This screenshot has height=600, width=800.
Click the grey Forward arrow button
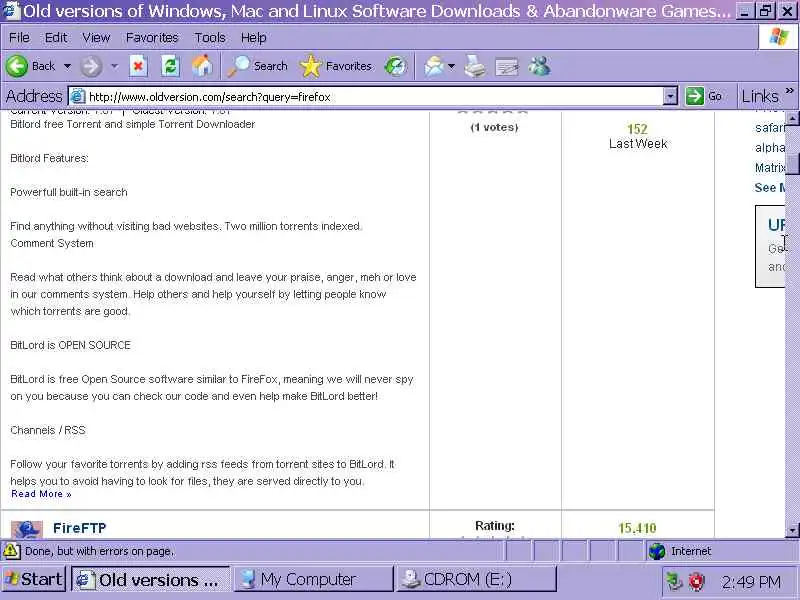91,66
